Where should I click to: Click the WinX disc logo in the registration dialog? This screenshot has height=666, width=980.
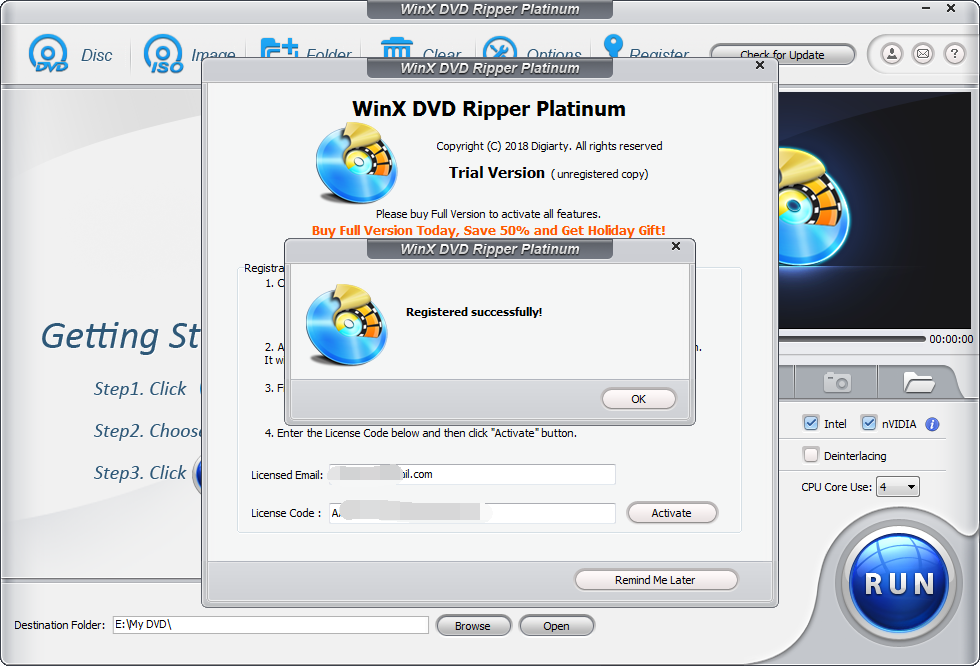click(x=356, y=164)
